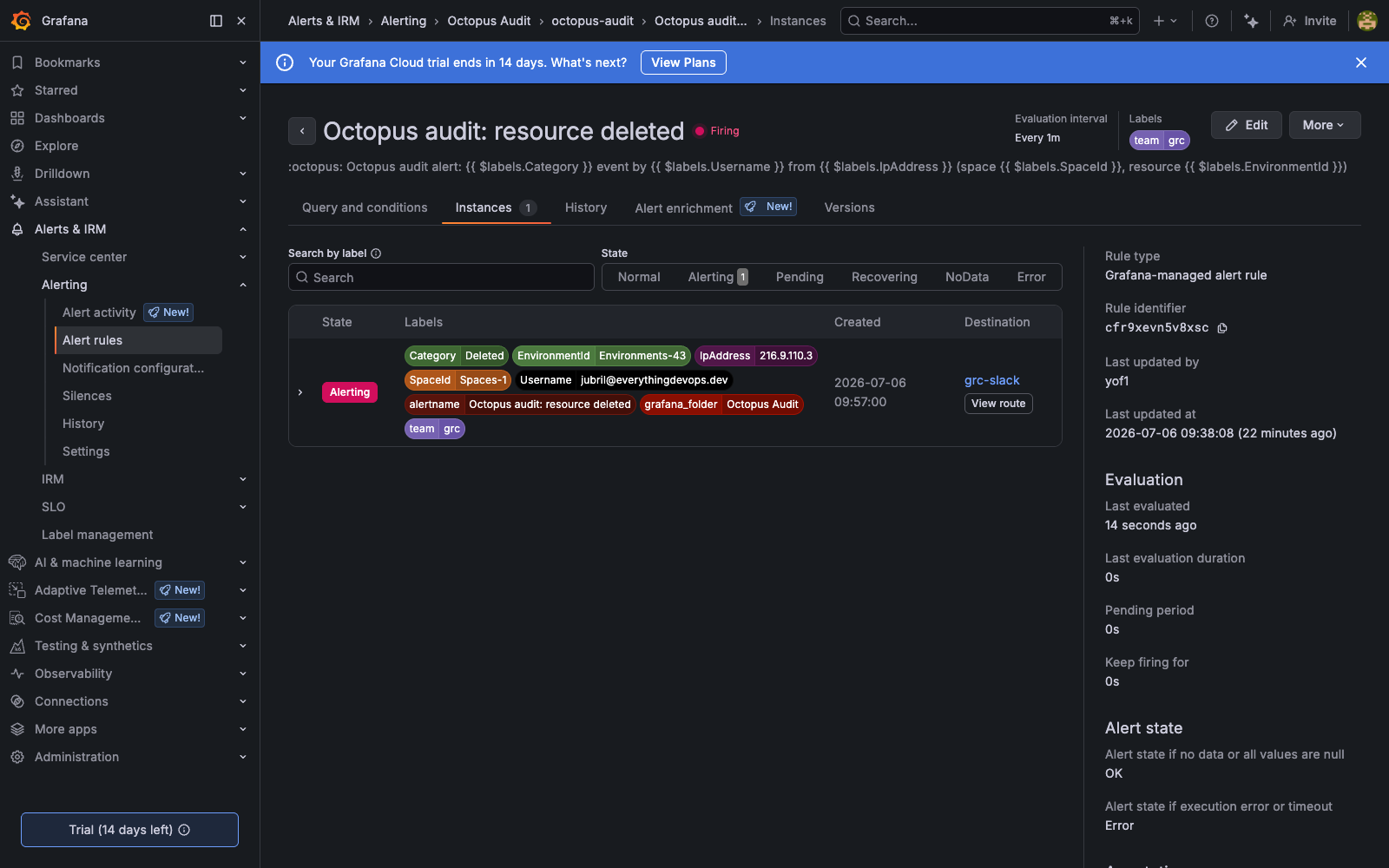This screenshot has height=868, width=1389.
Task: Switch to the Versions tab
Action: 849,207
